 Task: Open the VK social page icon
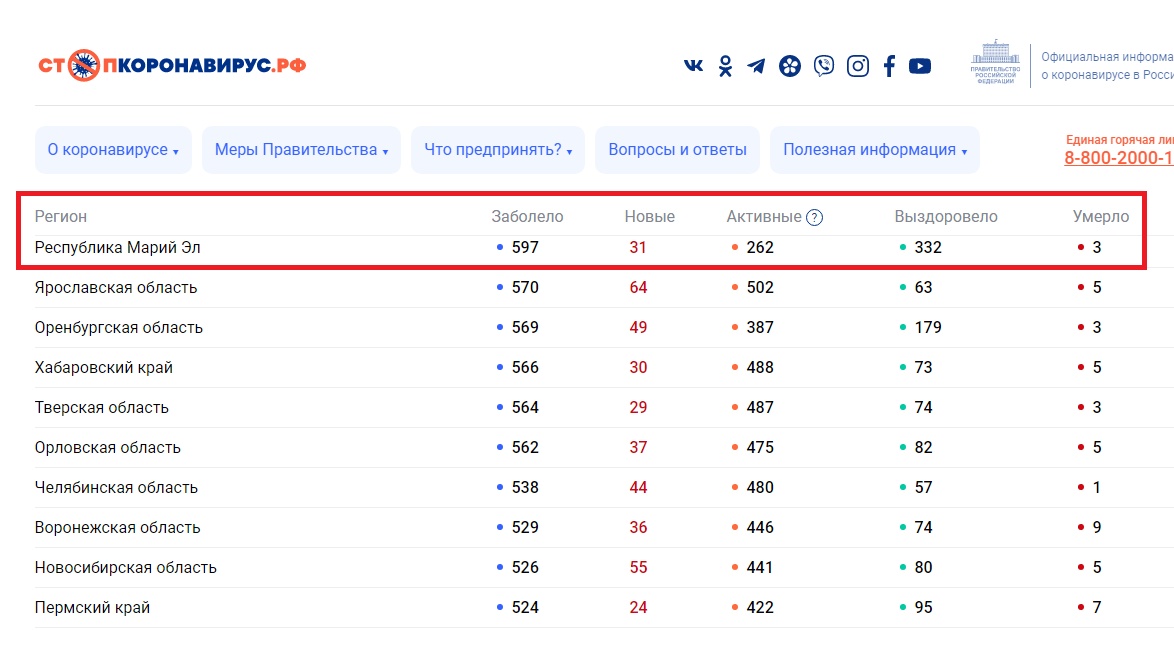click(x=693, y=66)
